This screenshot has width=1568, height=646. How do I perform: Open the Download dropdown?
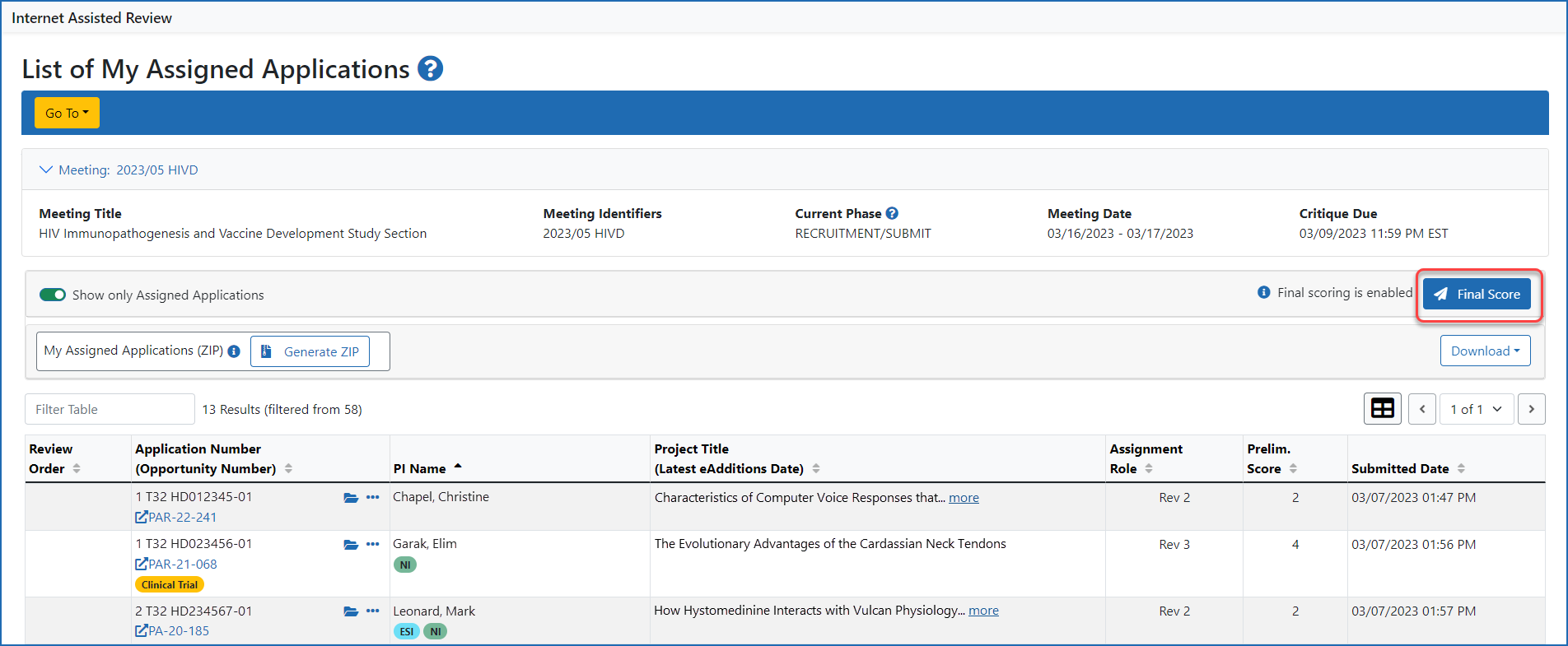(1485, 351)
